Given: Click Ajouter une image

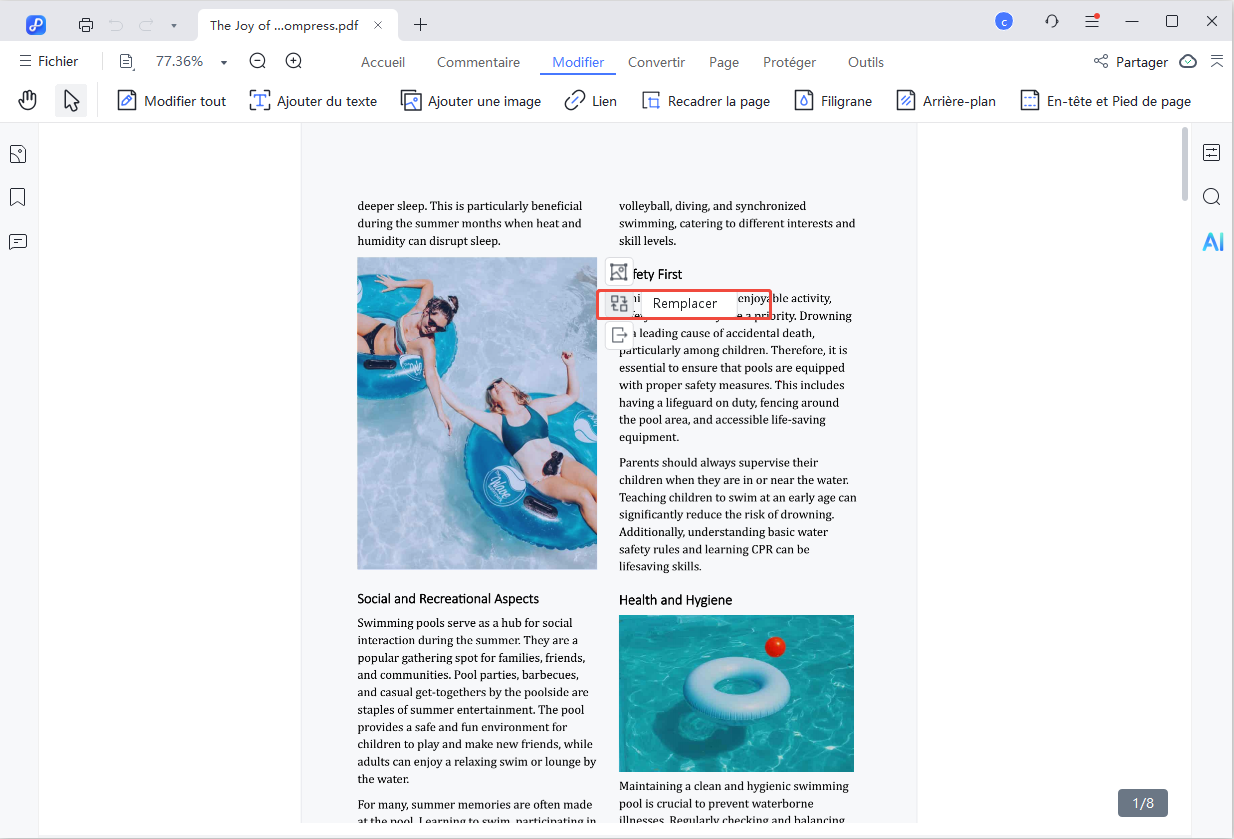Looking at the screenshot, I should [x=470, y=100].
